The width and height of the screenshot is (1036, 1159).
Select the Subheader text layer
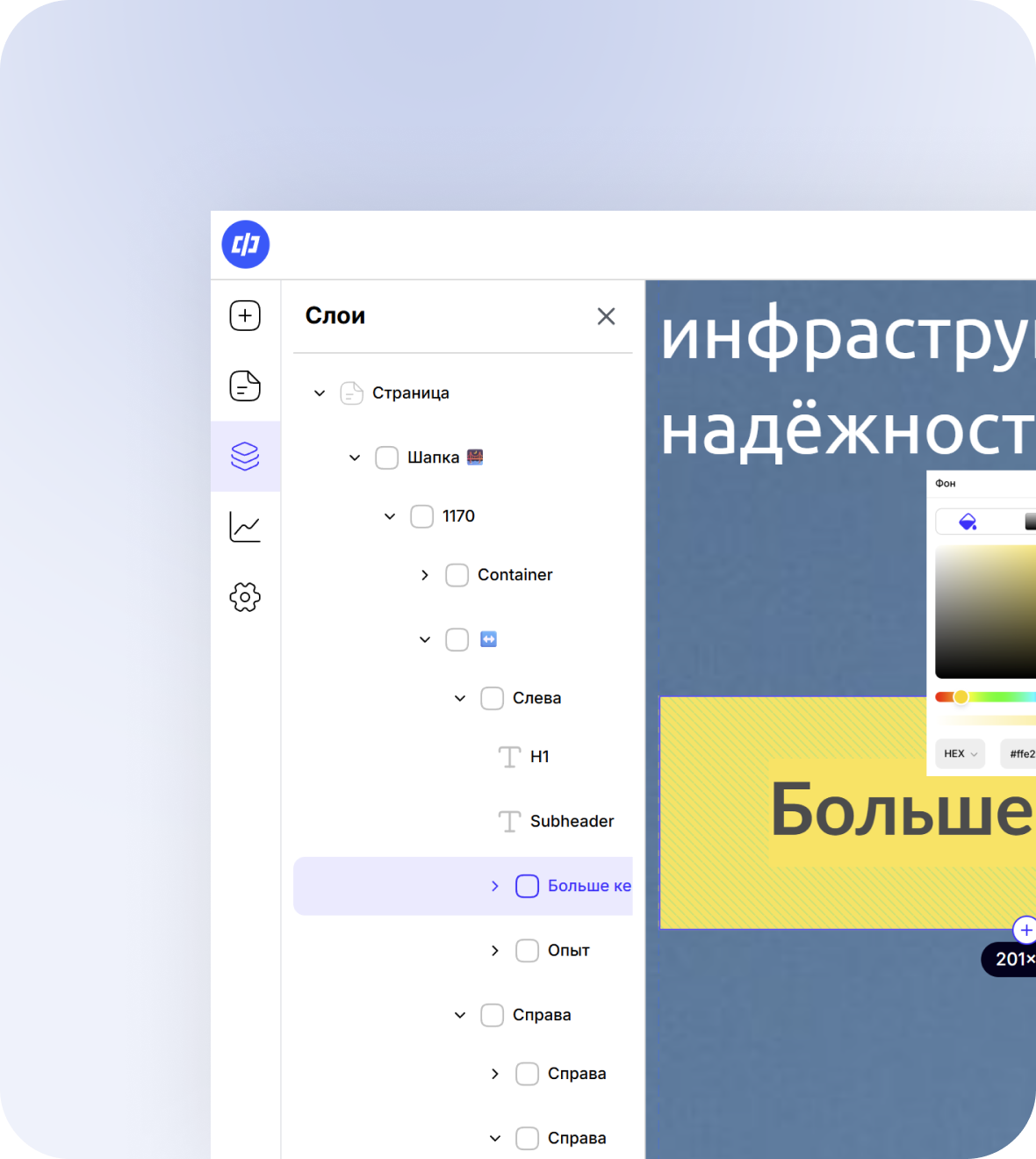pos(572,821)
